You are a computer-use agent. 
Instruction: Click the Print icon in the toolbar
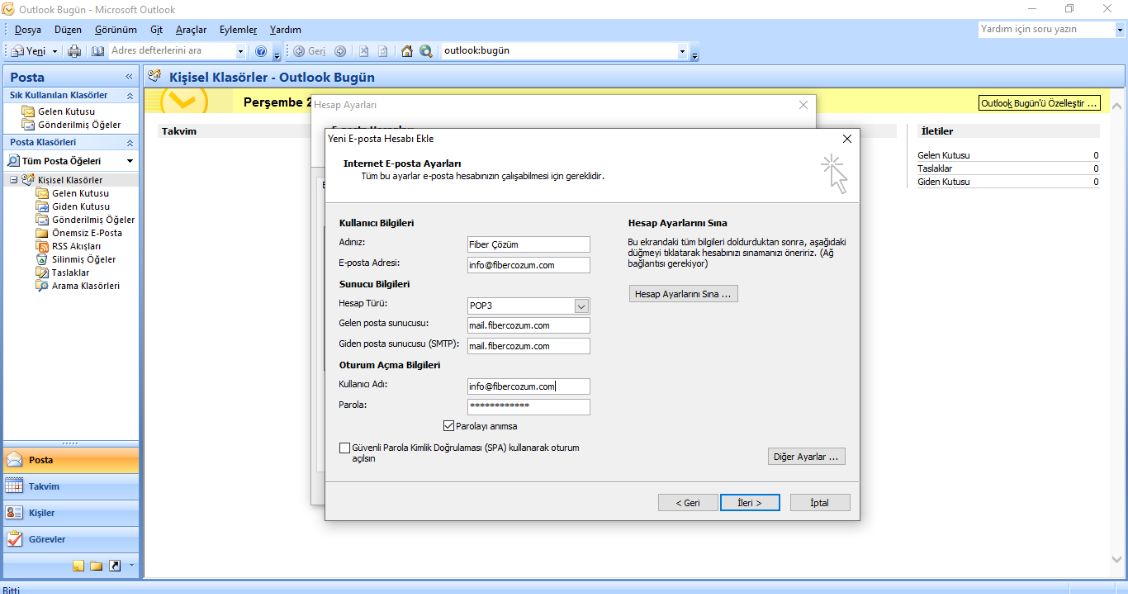[74, 51]
